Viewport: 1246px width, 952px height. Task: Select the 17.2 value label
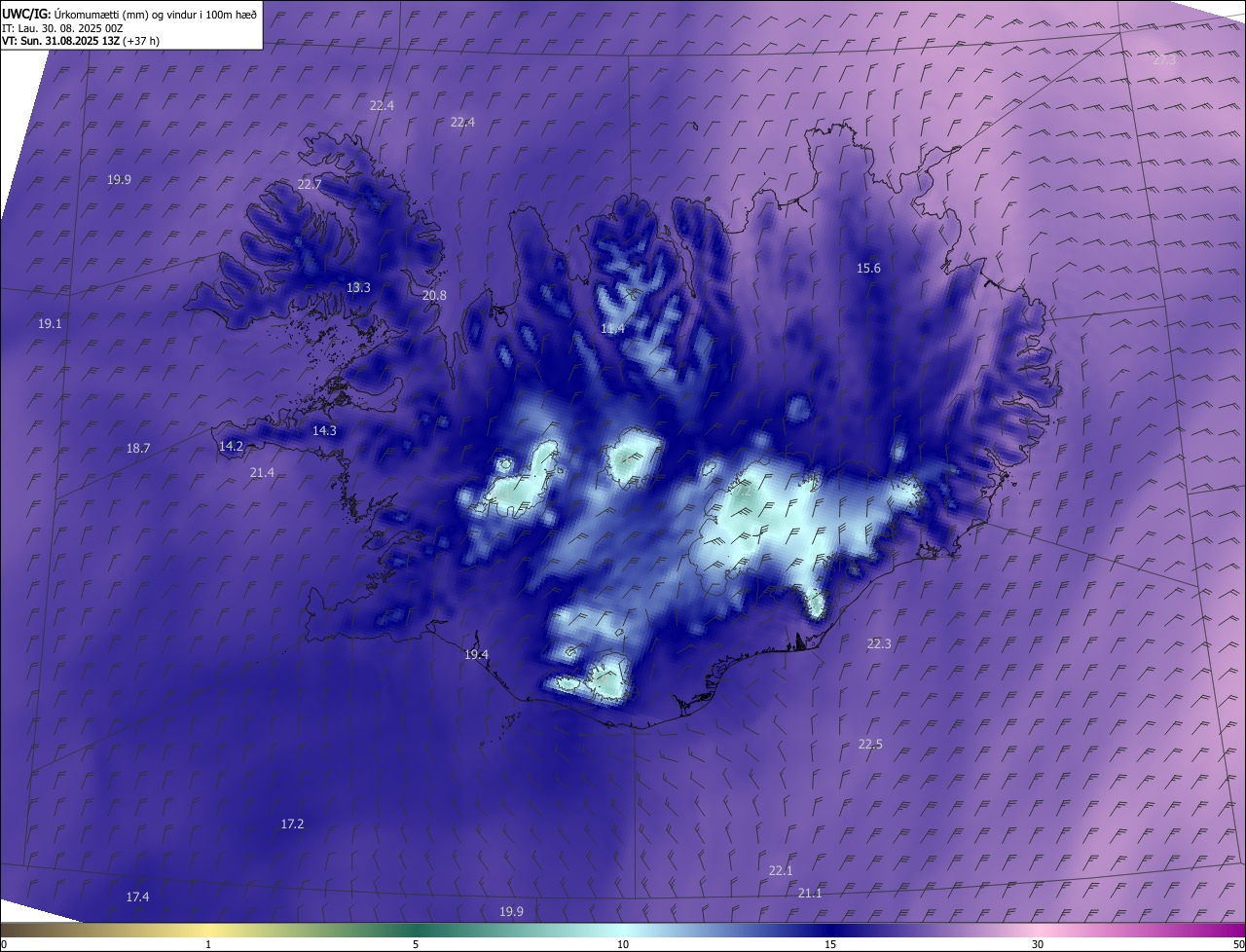pyautogui.click(x=292, y=824)
